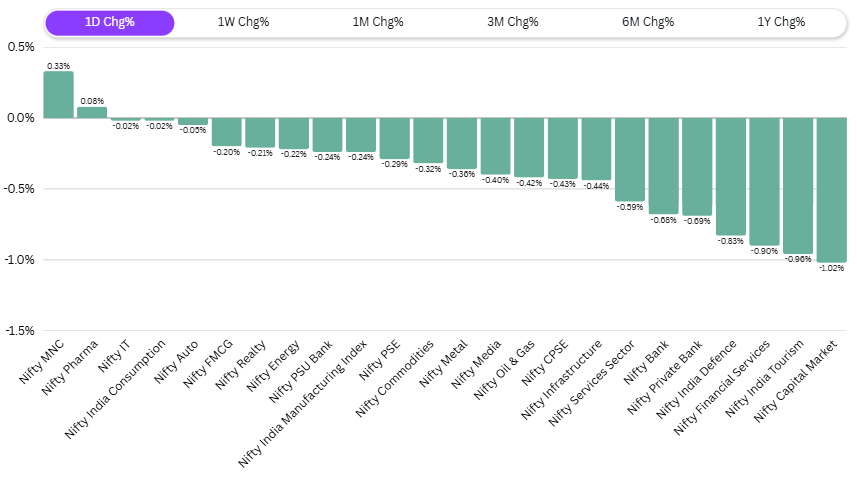Click the Nifty Metal bar

coord(461,143)
